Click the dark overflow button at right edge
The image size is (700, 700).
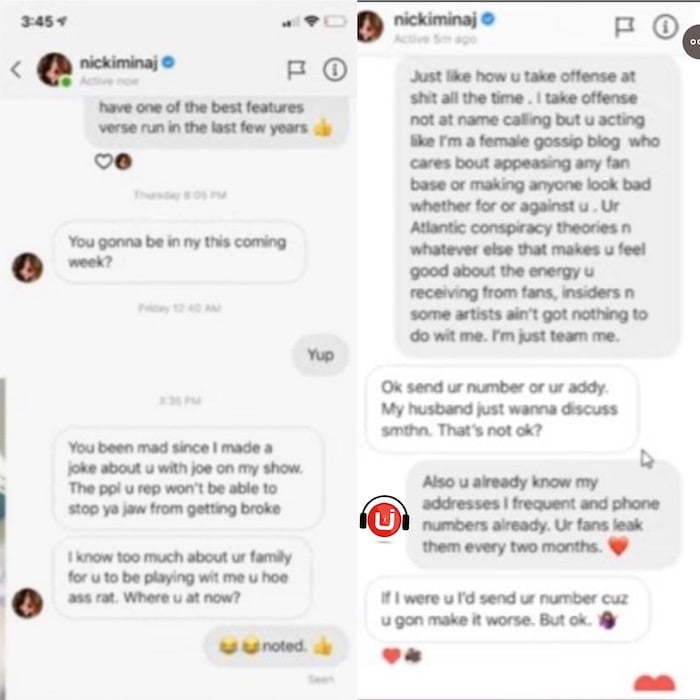pos(692,42)
